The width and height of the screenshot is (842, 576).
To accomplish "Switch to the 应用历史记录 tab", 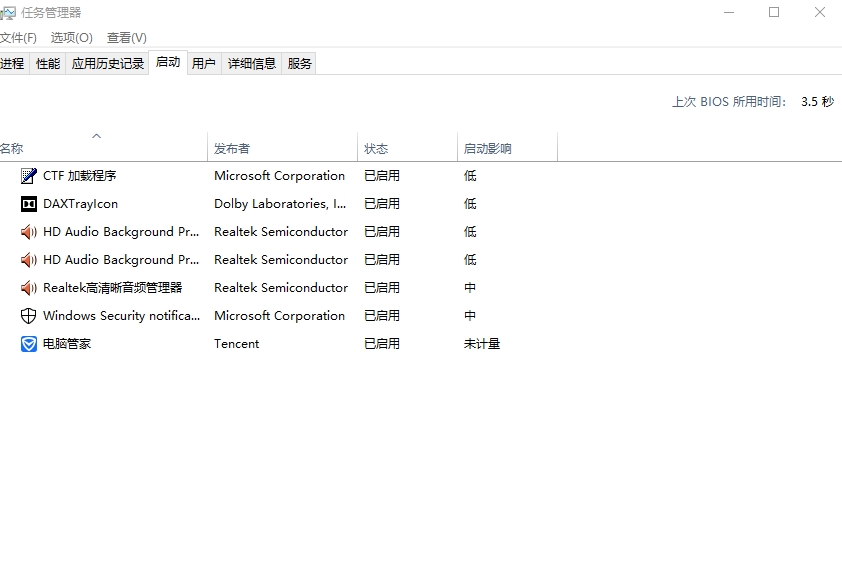I will click(107, 63).
